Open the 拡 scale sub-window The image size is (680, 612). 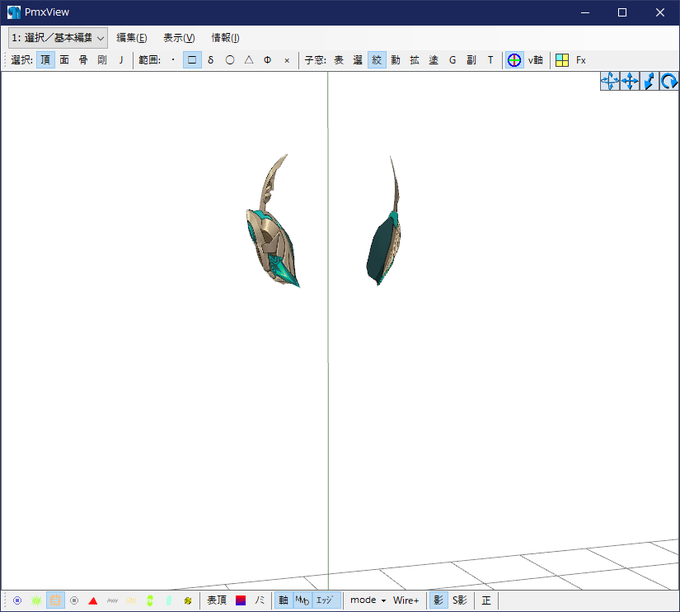click(x=415, y=60)
